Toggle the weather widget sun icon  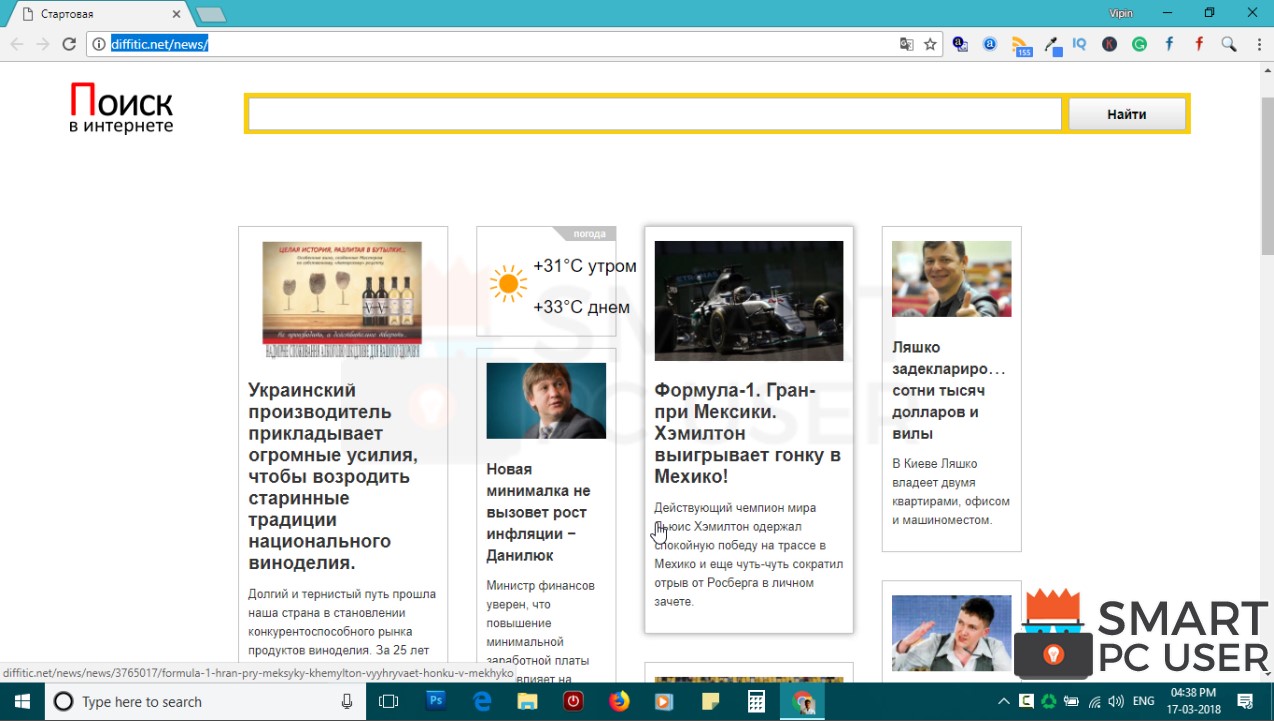(507, 284)
